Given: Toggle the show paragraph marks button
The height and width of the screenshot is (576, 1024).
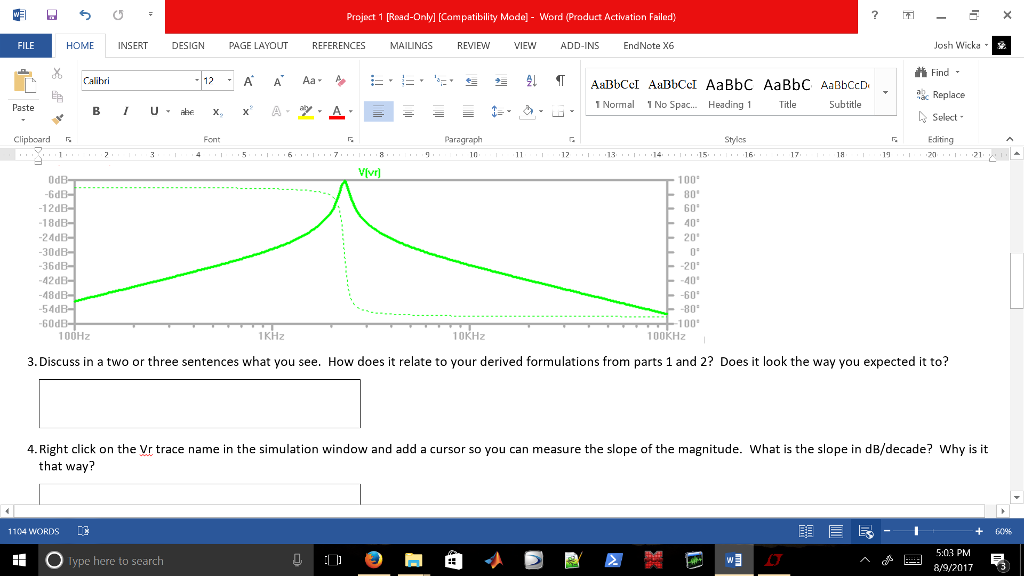Looking at the screenshot, I should tap(560, 80).
